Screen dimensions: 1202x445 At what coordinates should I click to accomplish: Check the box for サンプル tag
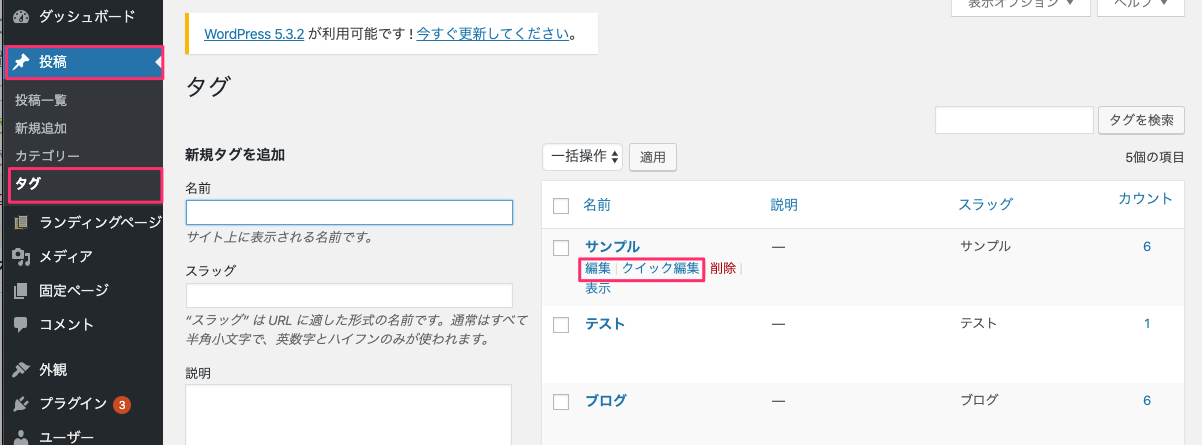click(561, 247)
